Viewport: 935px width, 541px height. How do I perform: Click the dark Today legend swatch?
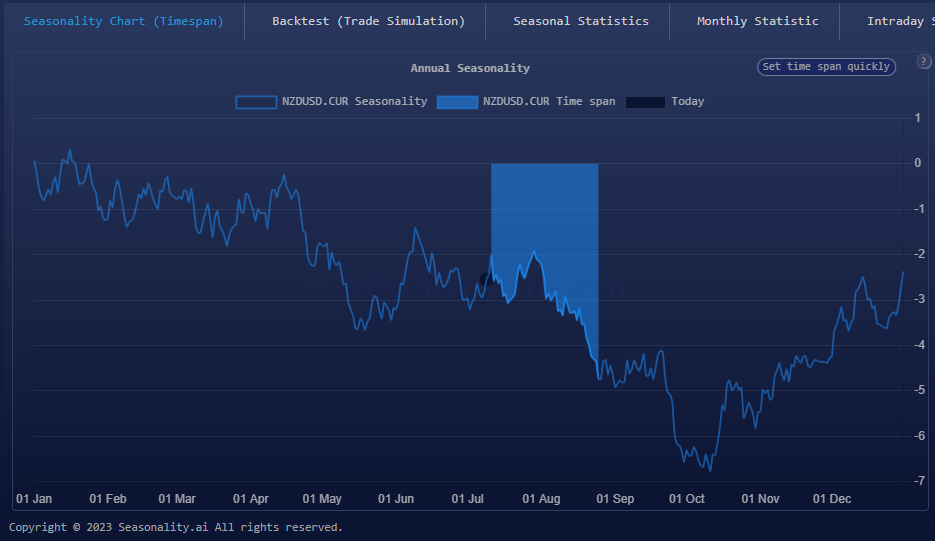645,102
